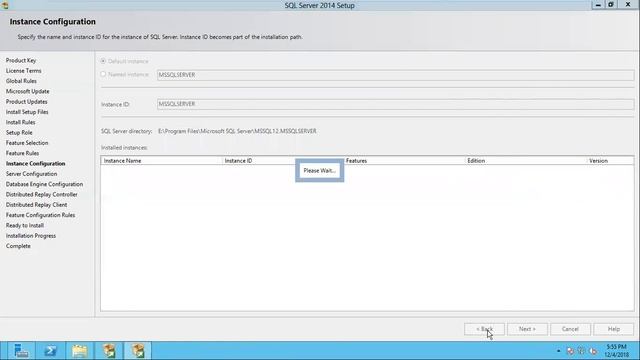Viewport: 640px width, 360px height.
Task: Select Setup Role in the sidebar
Action: coord(19,133)
